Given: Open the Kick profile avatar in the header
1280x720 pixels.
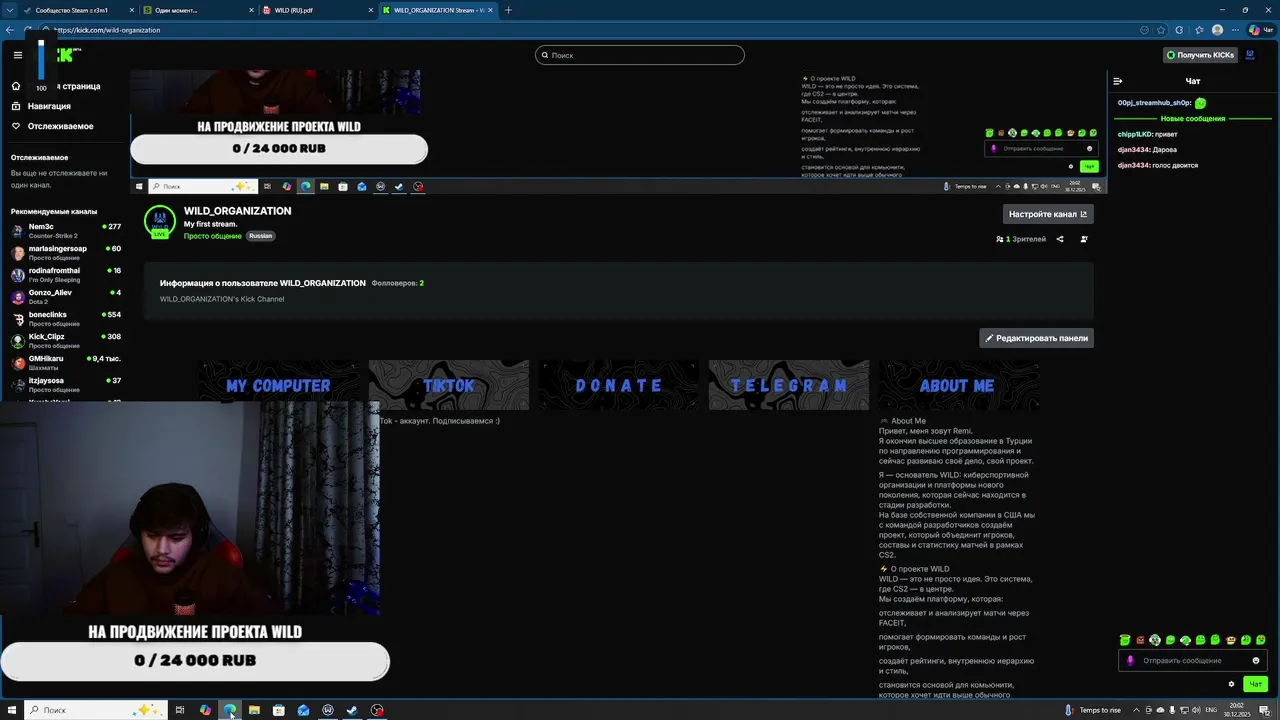Looking at the screenshot, I should pos(1249,55).
